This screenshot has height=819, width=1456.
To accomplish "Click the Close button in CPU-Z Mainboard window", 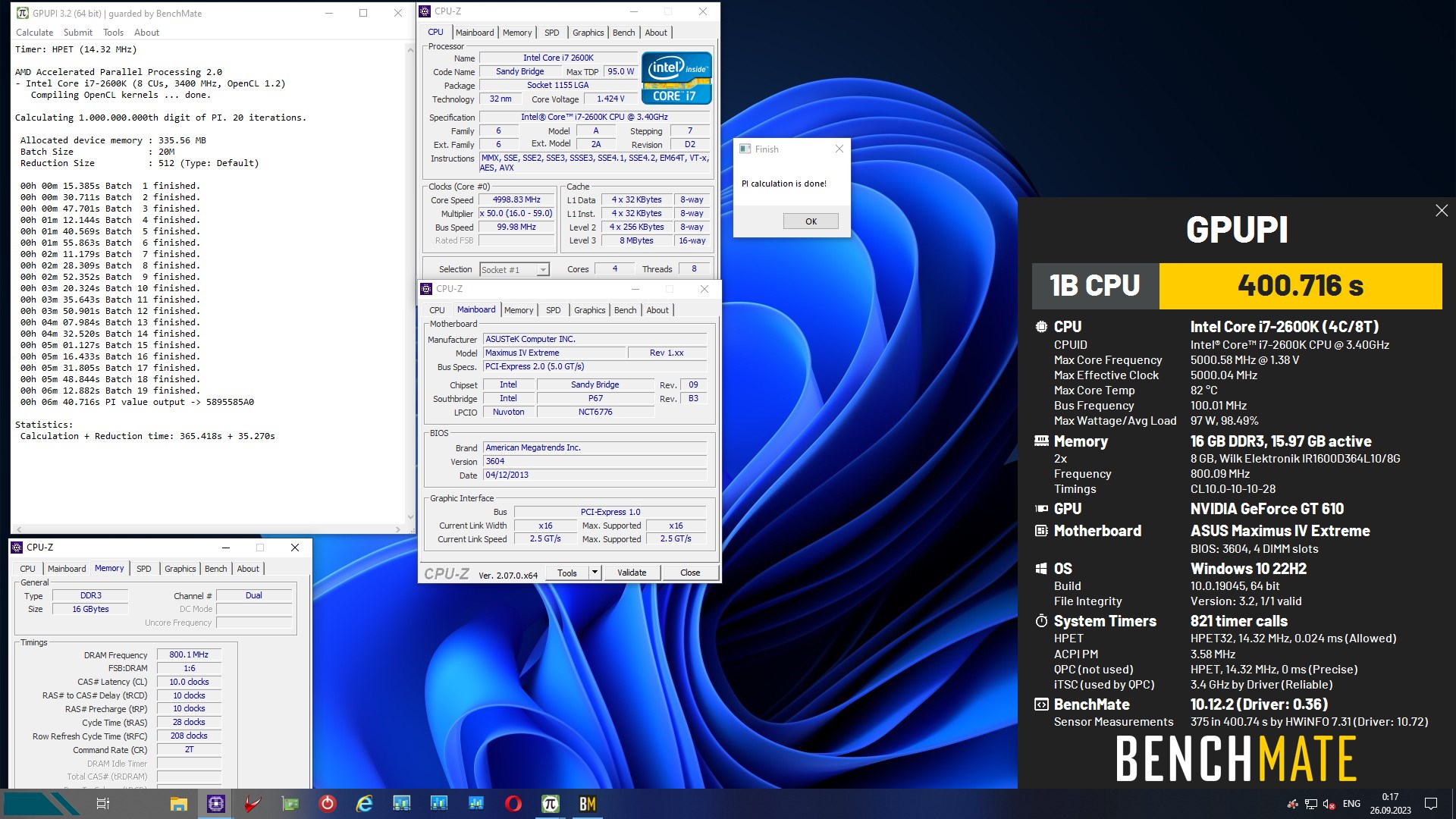I will pyautogui.click(x=690, y=573).
